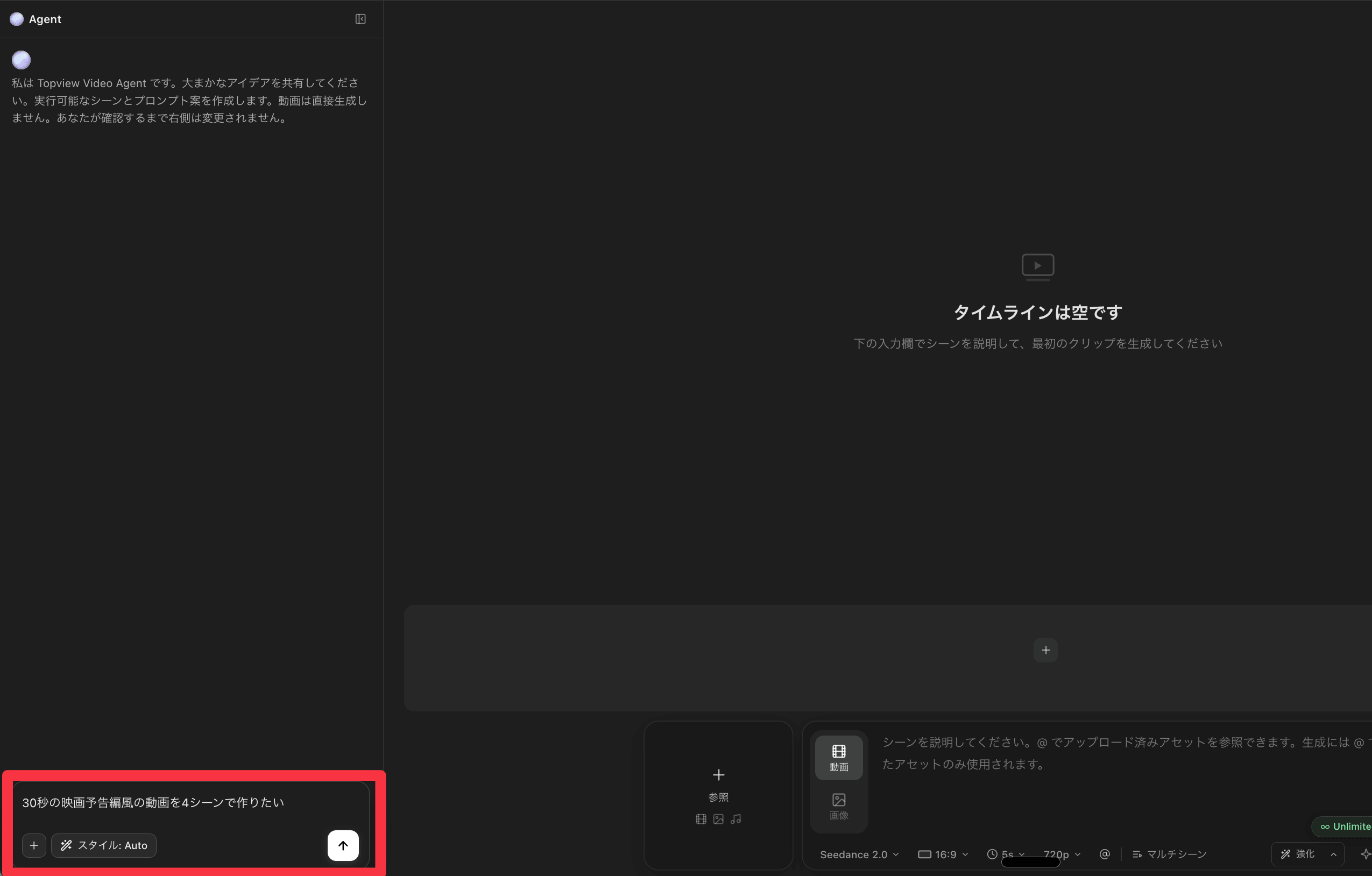Send the chat prompt with arrow button
This screenshot has height=876, width=1372.
342,845
